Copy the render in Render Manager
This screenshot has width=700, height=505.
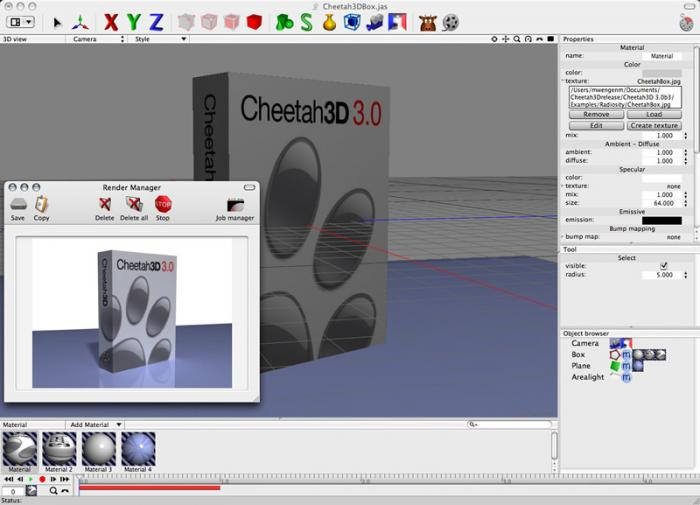pyautogui.click(x=41, y=209)
